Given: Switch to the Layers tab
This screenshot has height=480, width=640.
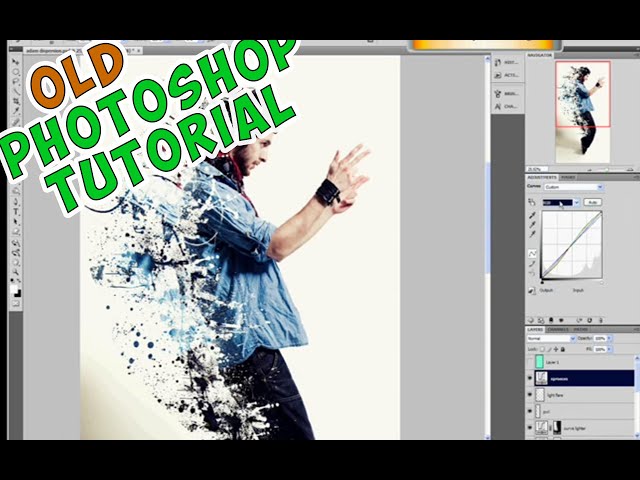Looking at the screenshot, I should click(535, 329).
